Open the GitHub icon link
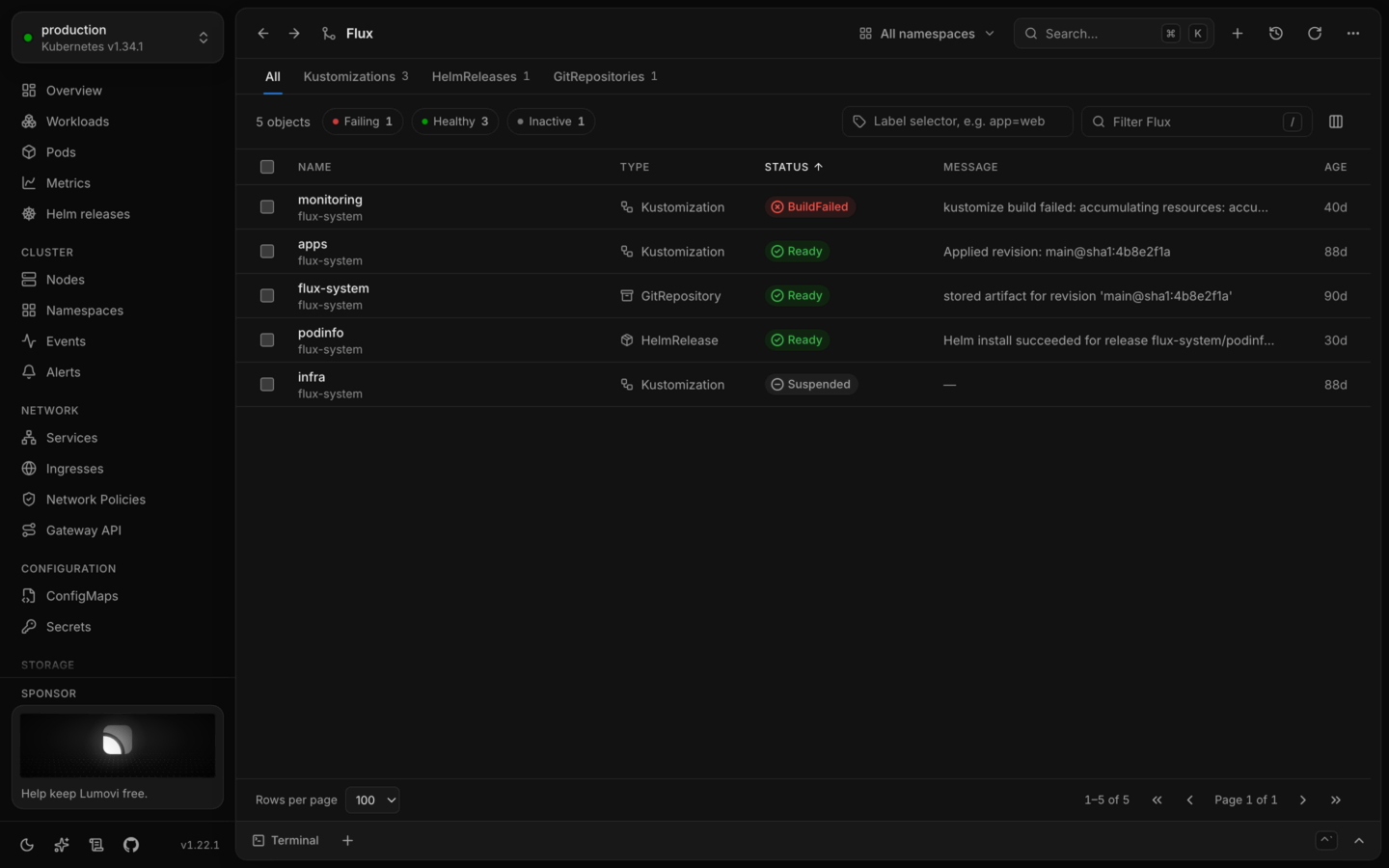The width and height of the screenshot is (1389, 868). tap(131, 845)
